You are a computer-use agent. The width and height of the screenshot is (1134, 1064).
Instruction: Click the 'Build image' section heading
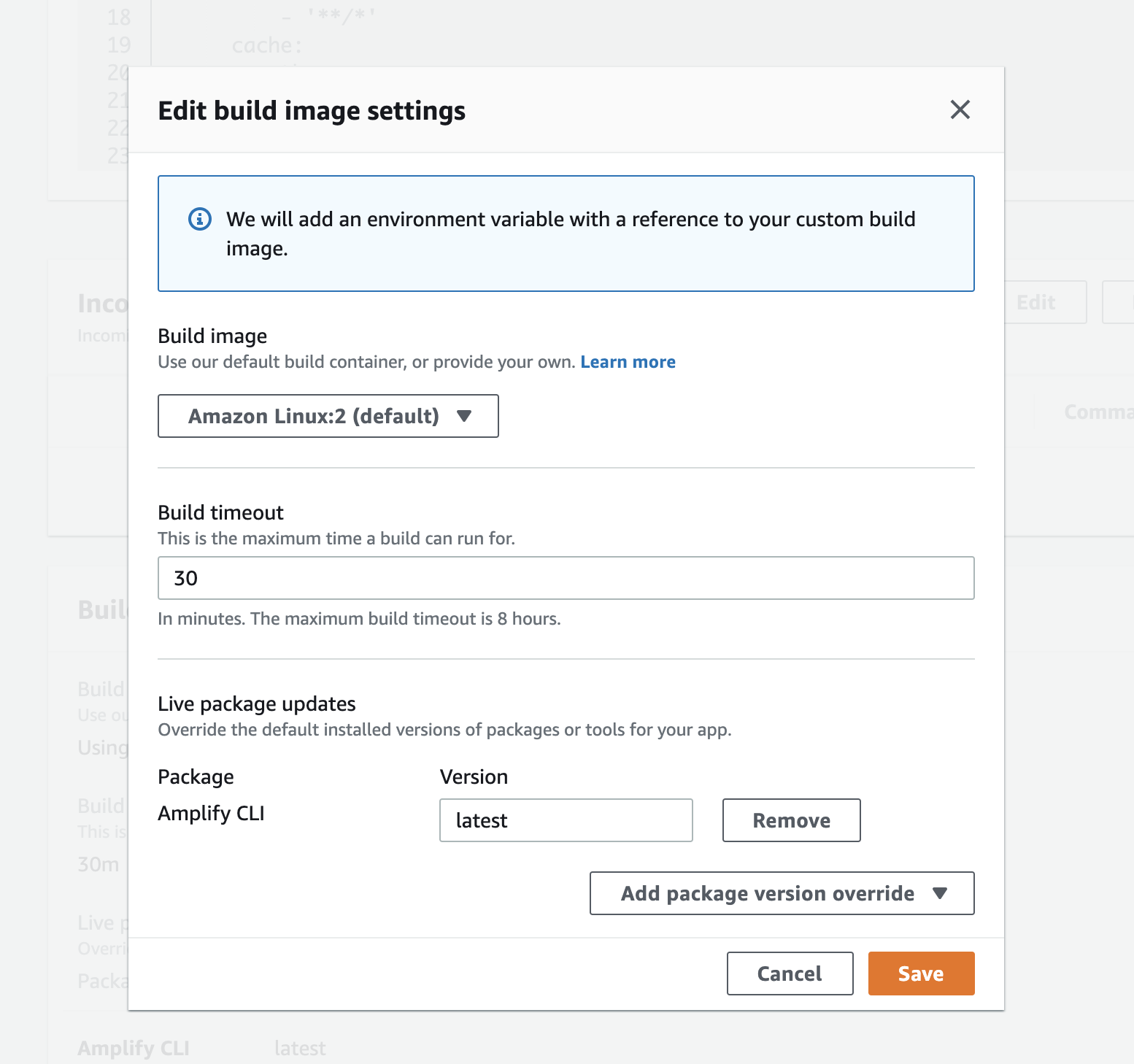click(x=212, y=336)
